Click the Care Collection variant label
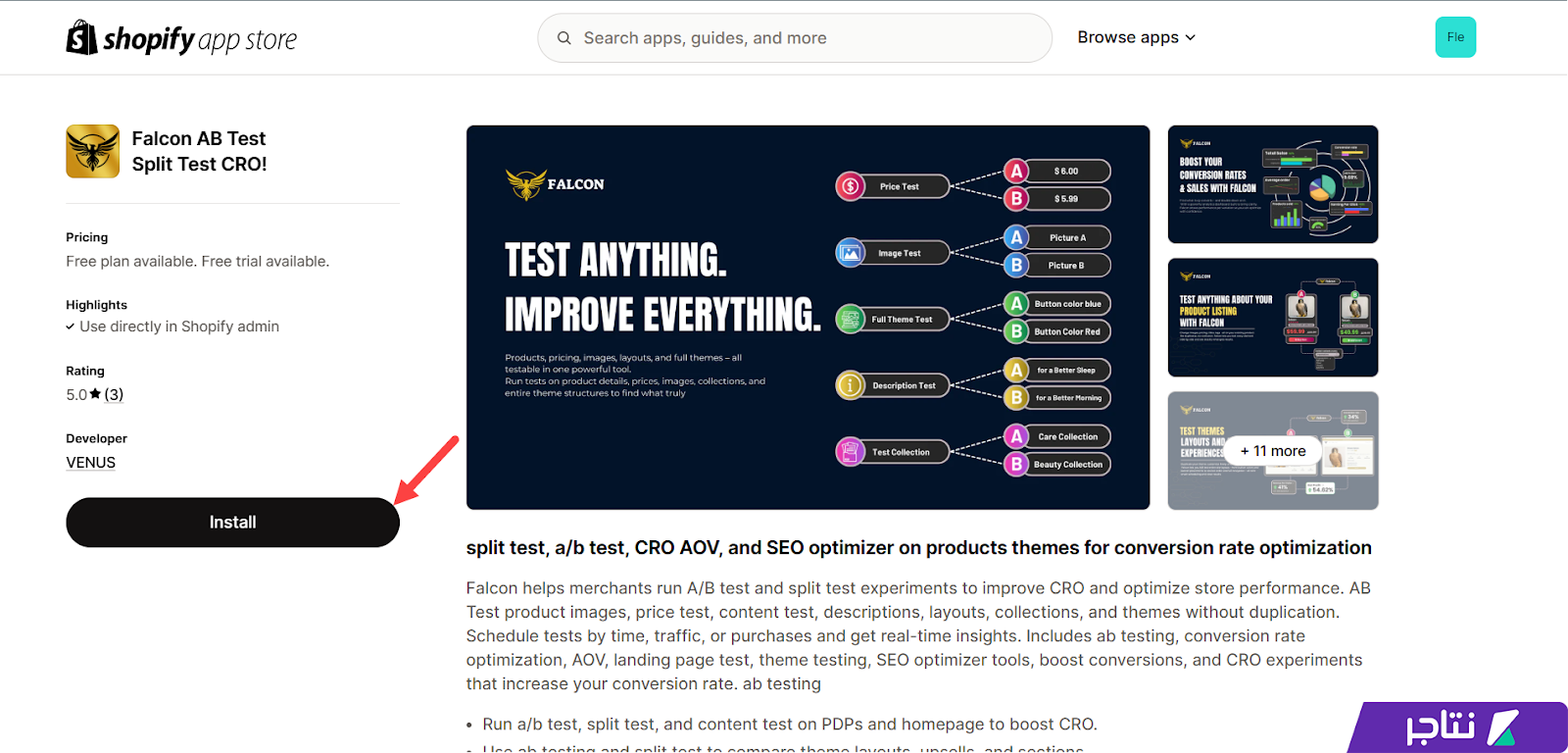This screenshot has height=753, width=1568. tap(1067, 436)
